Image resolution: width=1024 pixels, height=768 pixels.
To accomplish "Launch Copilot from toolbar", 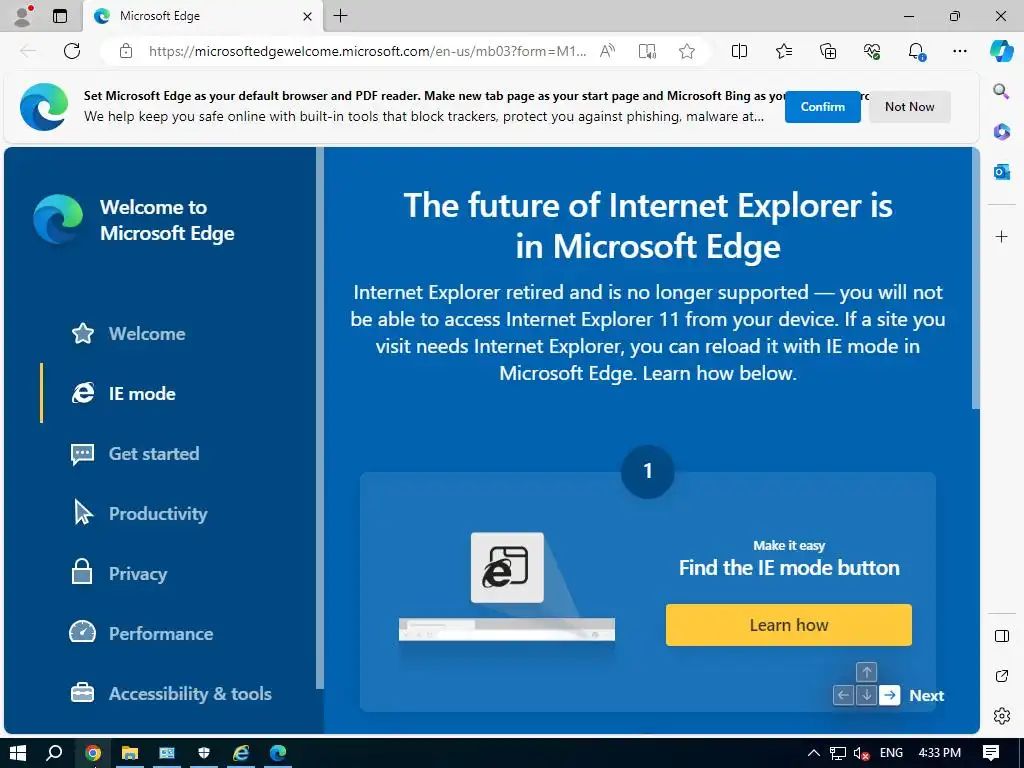I will [x=1001, y=50].
